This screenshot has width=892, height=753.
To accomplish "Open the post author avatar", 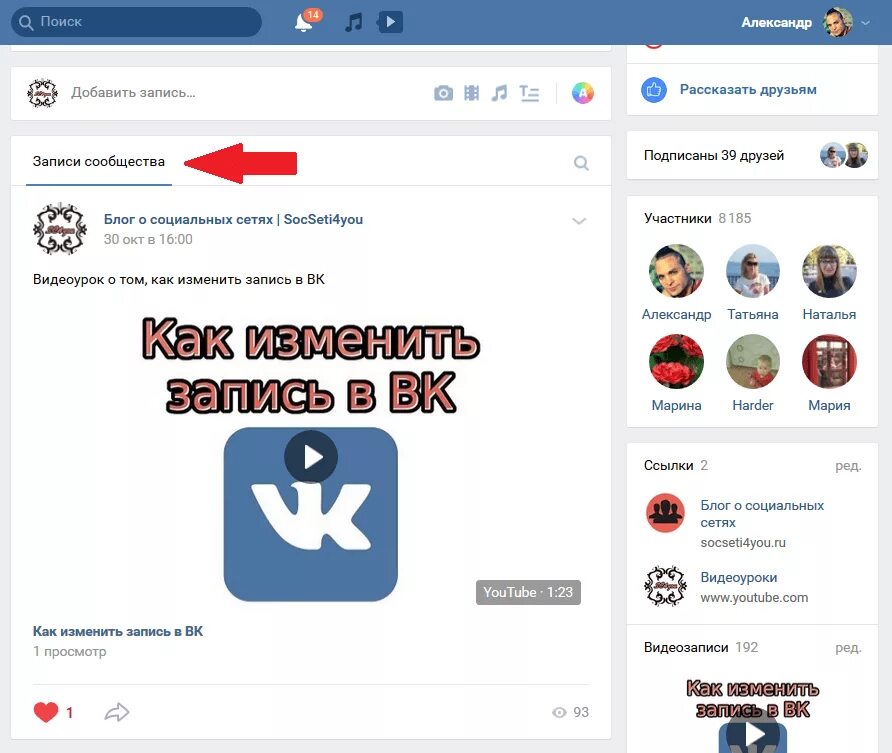I will [60, 229].
